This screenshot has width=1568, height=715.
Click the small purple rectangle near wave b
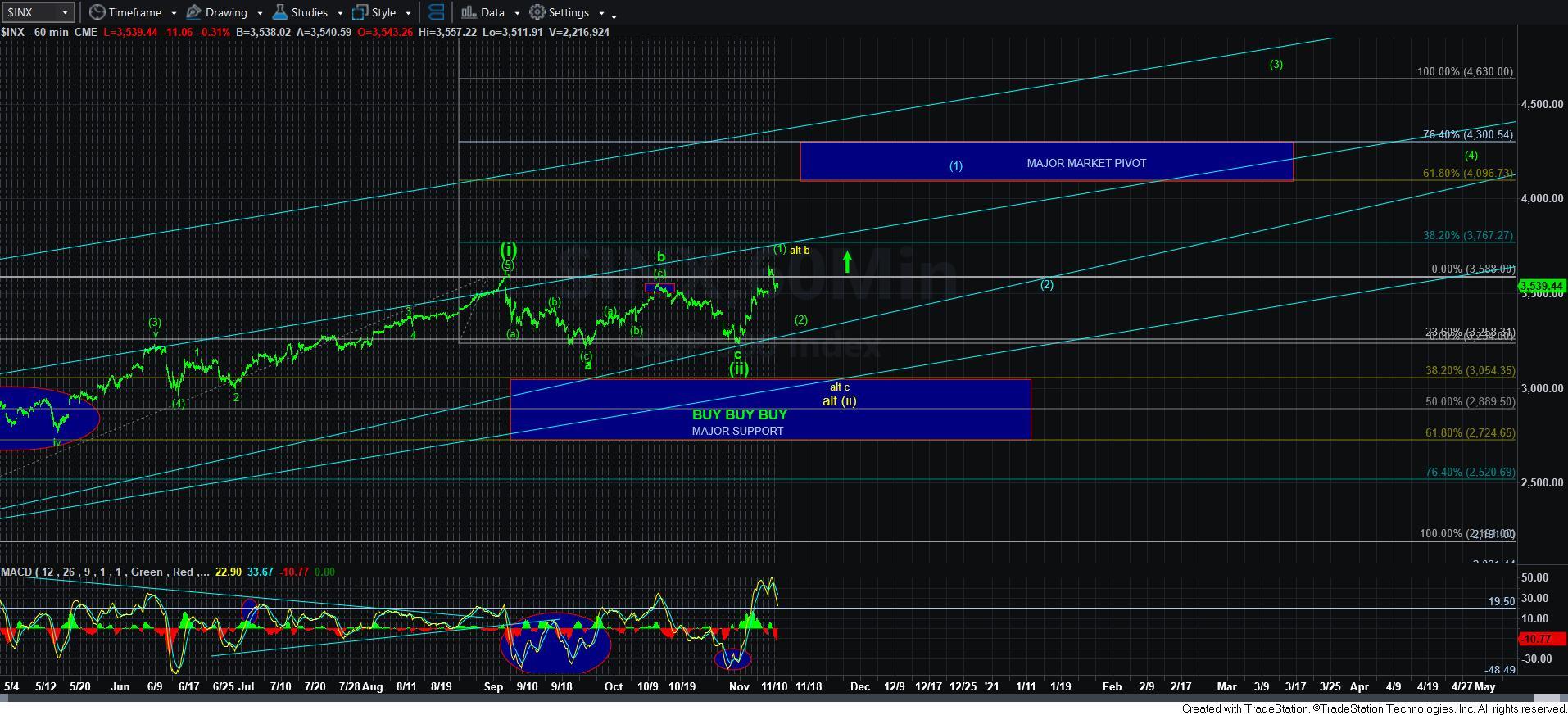pos(659,287)
